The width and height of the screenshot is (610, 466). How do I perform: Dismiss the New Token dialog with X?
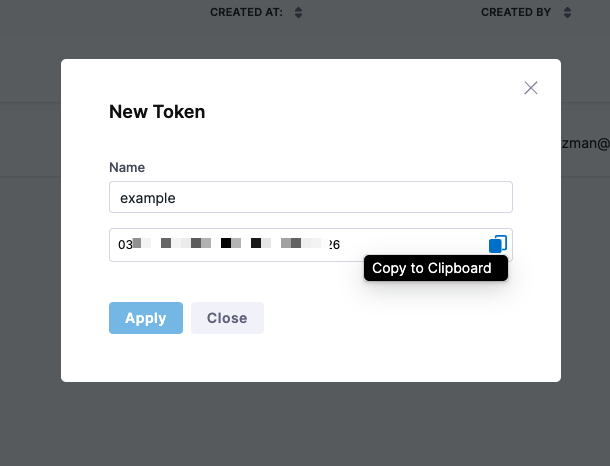click(531, 88)
